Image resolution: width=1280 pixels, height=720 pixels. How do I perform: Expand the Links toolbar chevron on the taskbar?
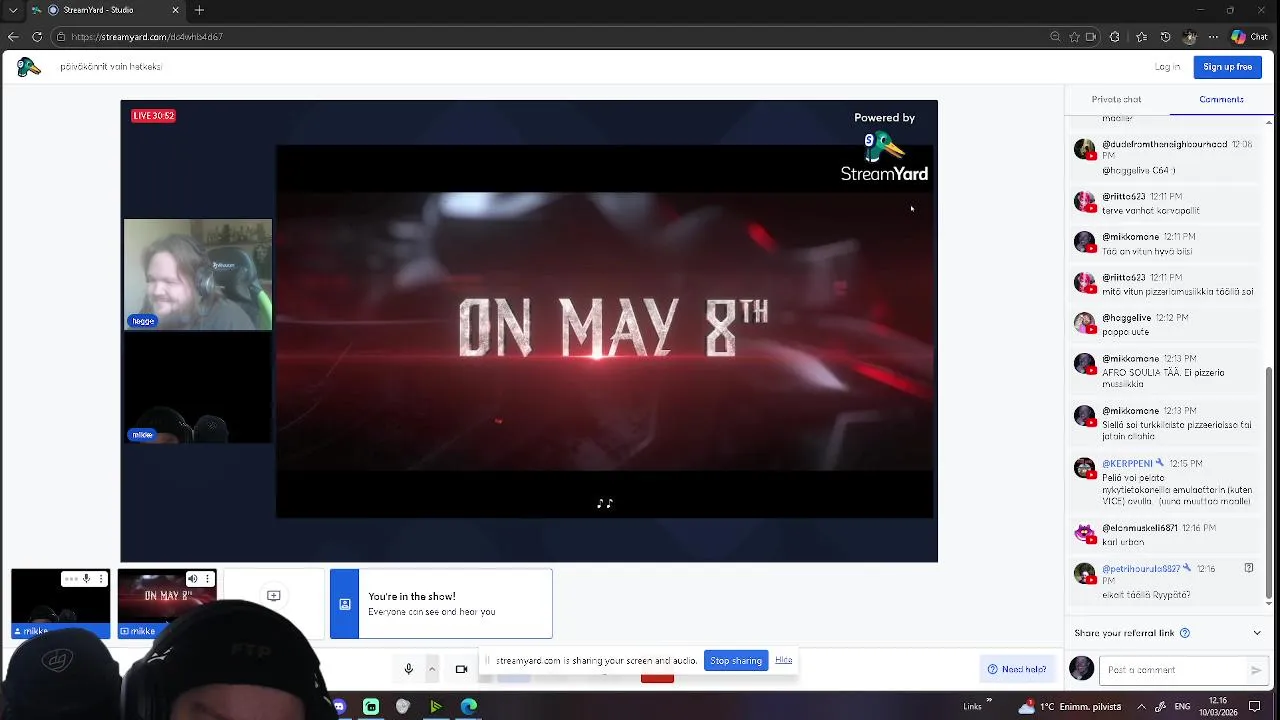[990, 701]
